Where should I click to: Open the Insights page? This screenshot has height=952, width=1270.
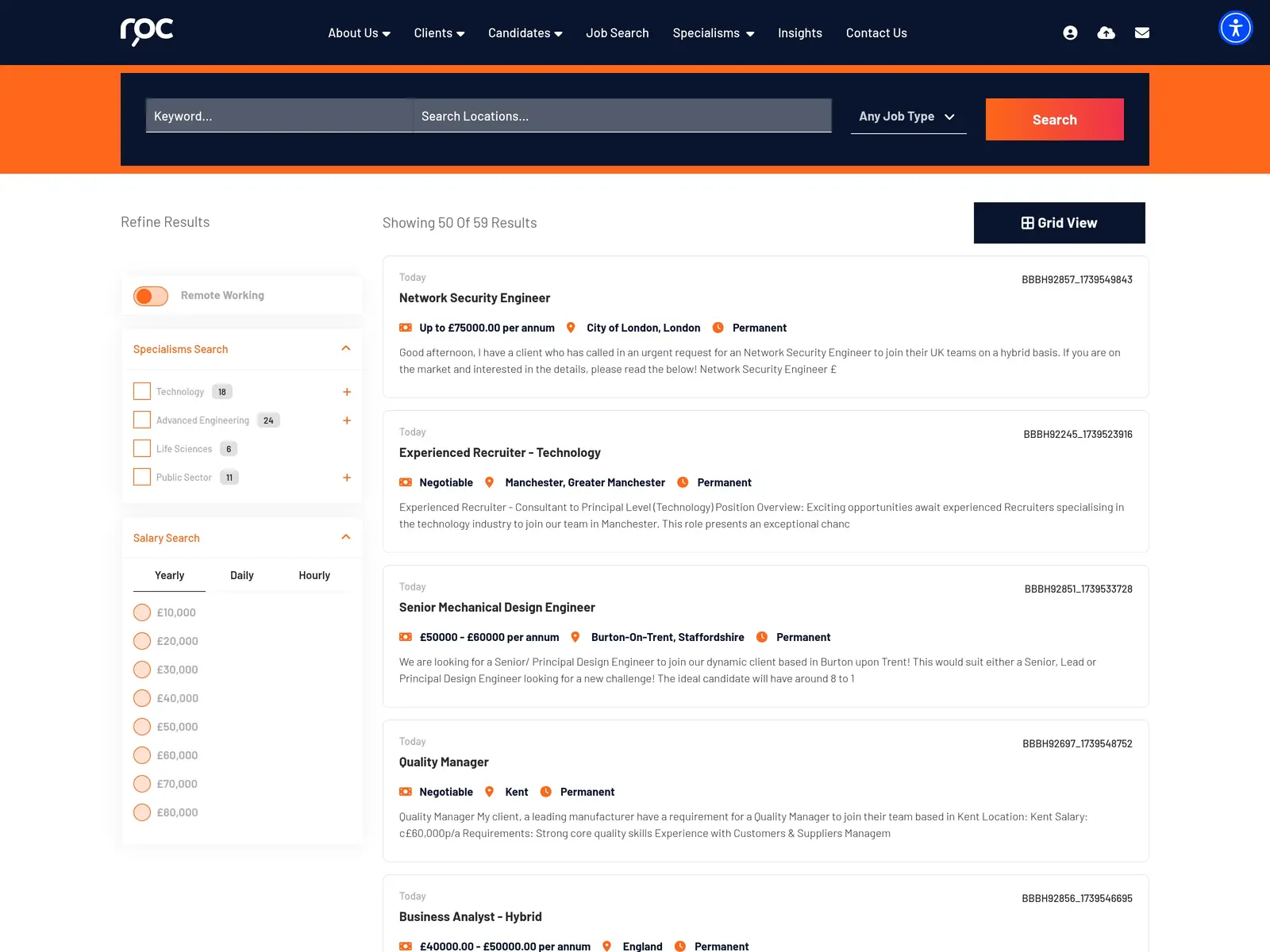[x=800, y=33]
